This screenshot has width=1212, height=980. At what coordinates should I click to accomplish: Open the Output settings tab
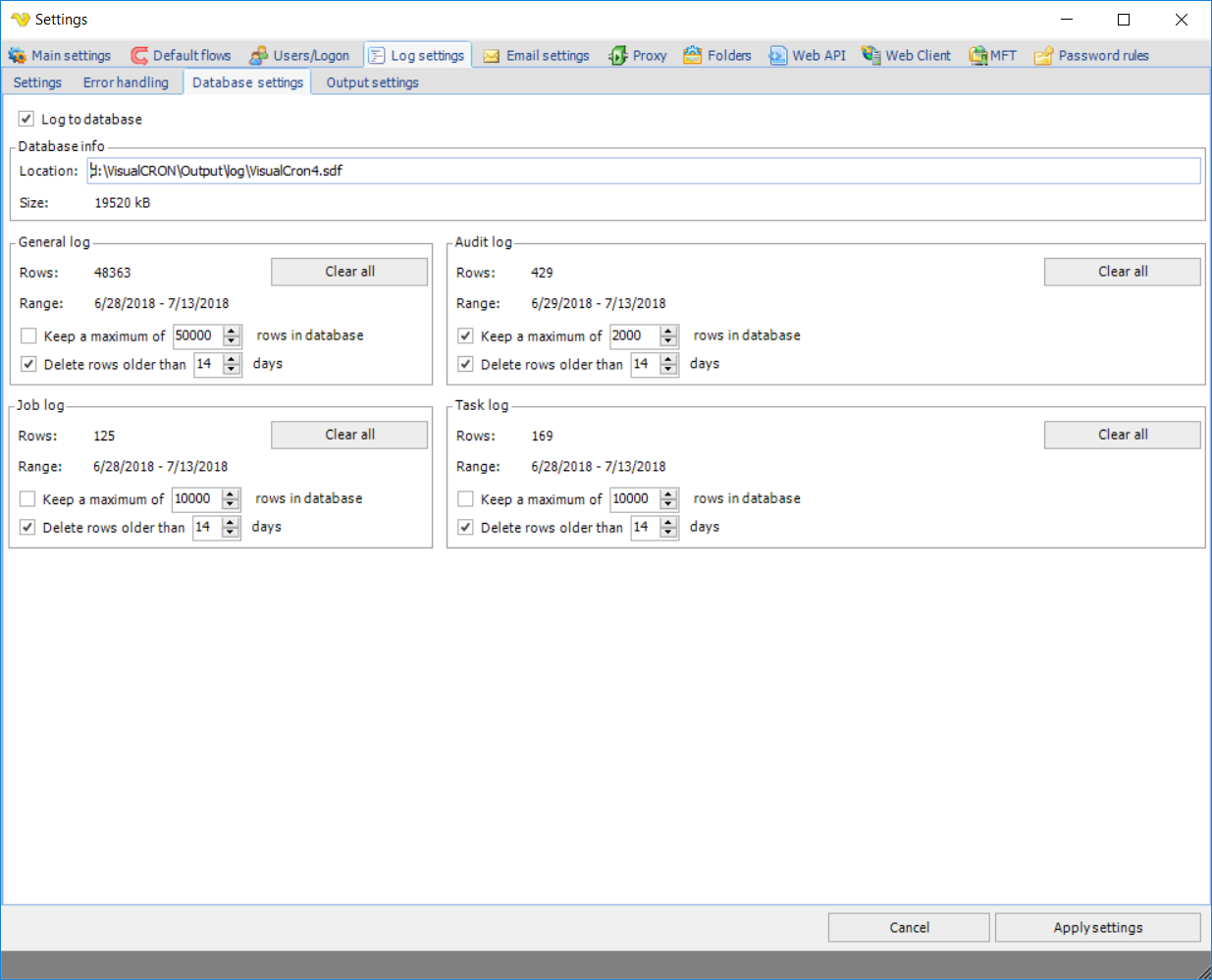pos(372,82)
